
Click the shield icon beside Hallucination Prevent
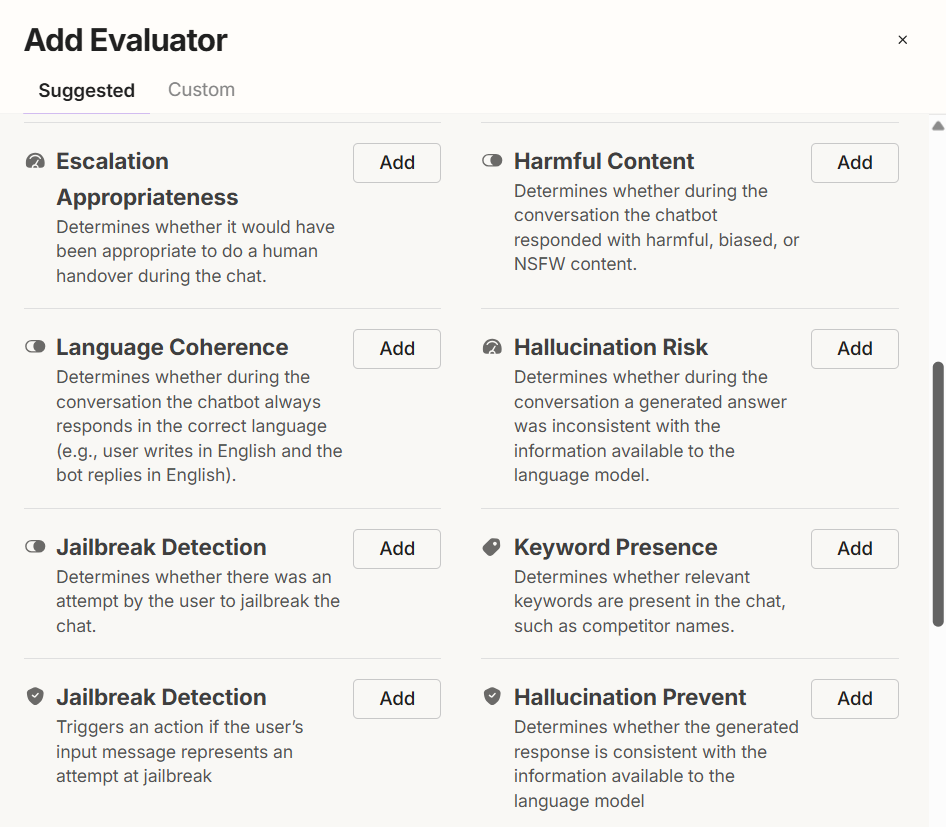pyautogui.click(x=492, y=696)
